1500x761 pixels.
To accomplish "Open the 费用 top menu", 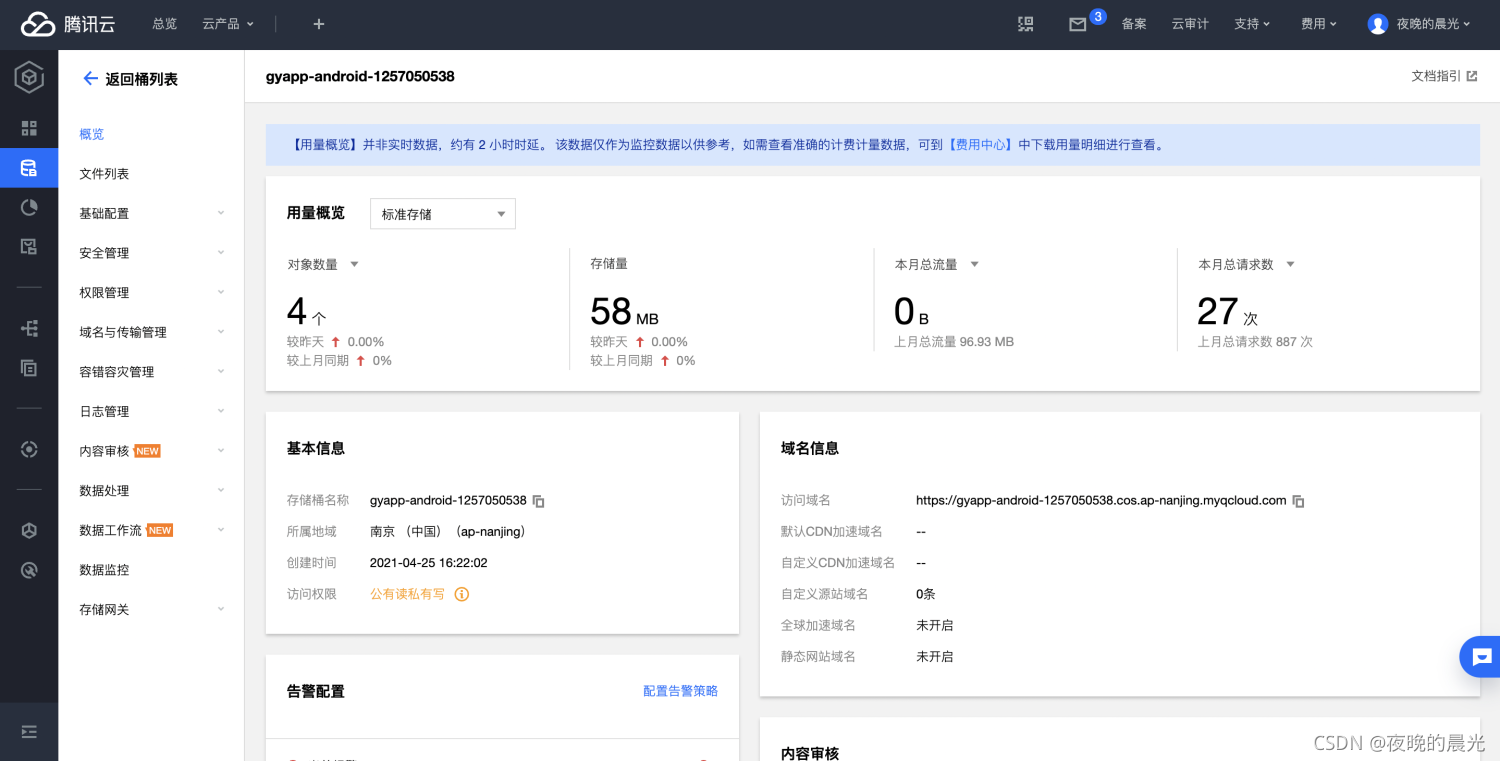I will pyautogui.click(x=1319, y=24).
